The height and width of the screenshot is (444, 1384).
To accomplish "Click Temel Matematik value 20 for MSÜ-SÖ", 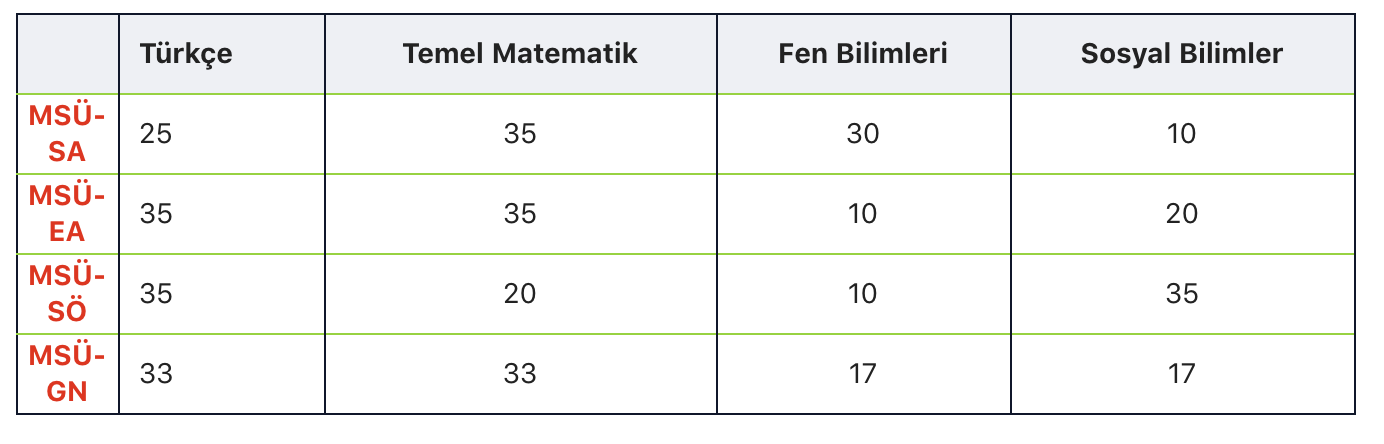I will (x=520, y=294).
